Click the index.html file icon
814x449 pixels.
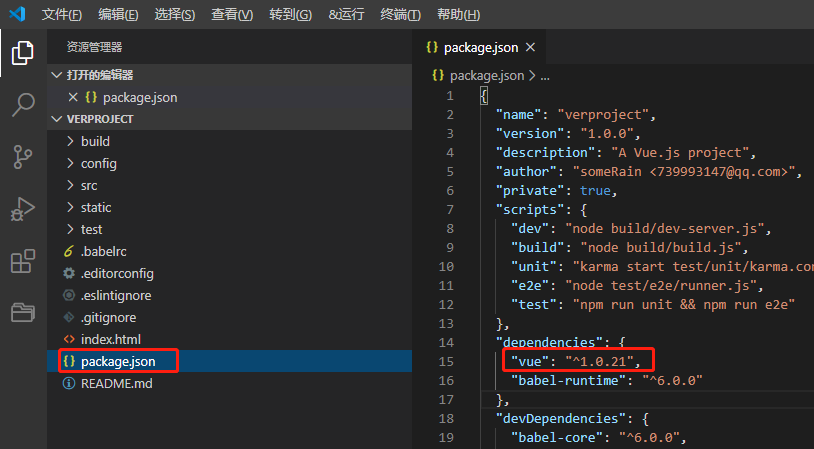coord(69,339)
